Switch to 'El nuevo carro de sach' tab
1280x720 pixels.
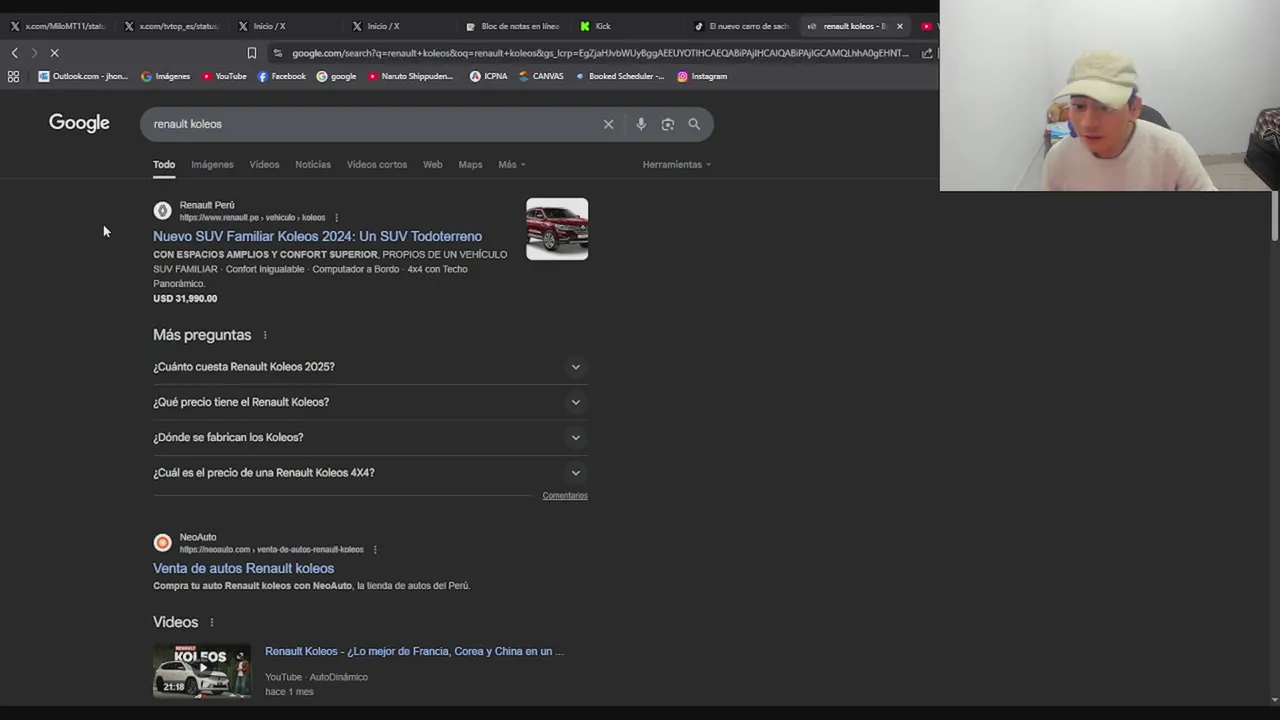pyautogui.click(x=741, y=26)
